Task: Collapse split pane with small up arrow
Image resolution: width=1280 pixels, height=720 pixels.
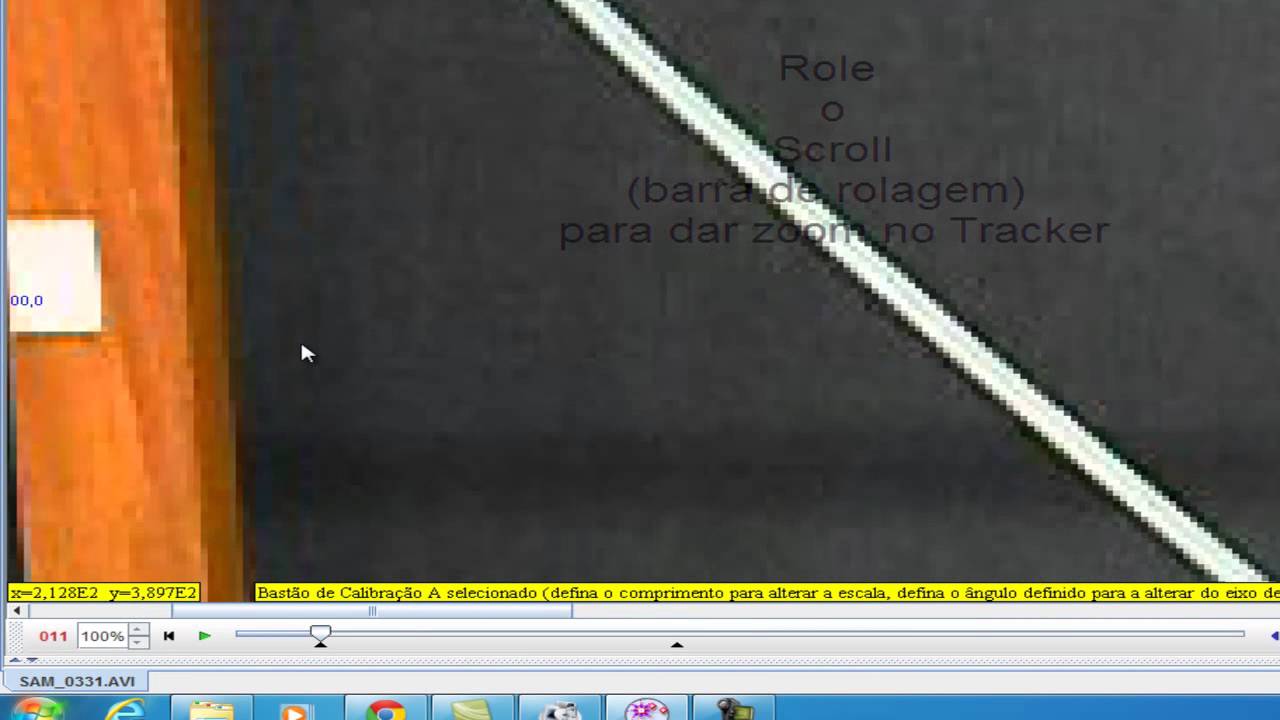Action: coord(15,659)
